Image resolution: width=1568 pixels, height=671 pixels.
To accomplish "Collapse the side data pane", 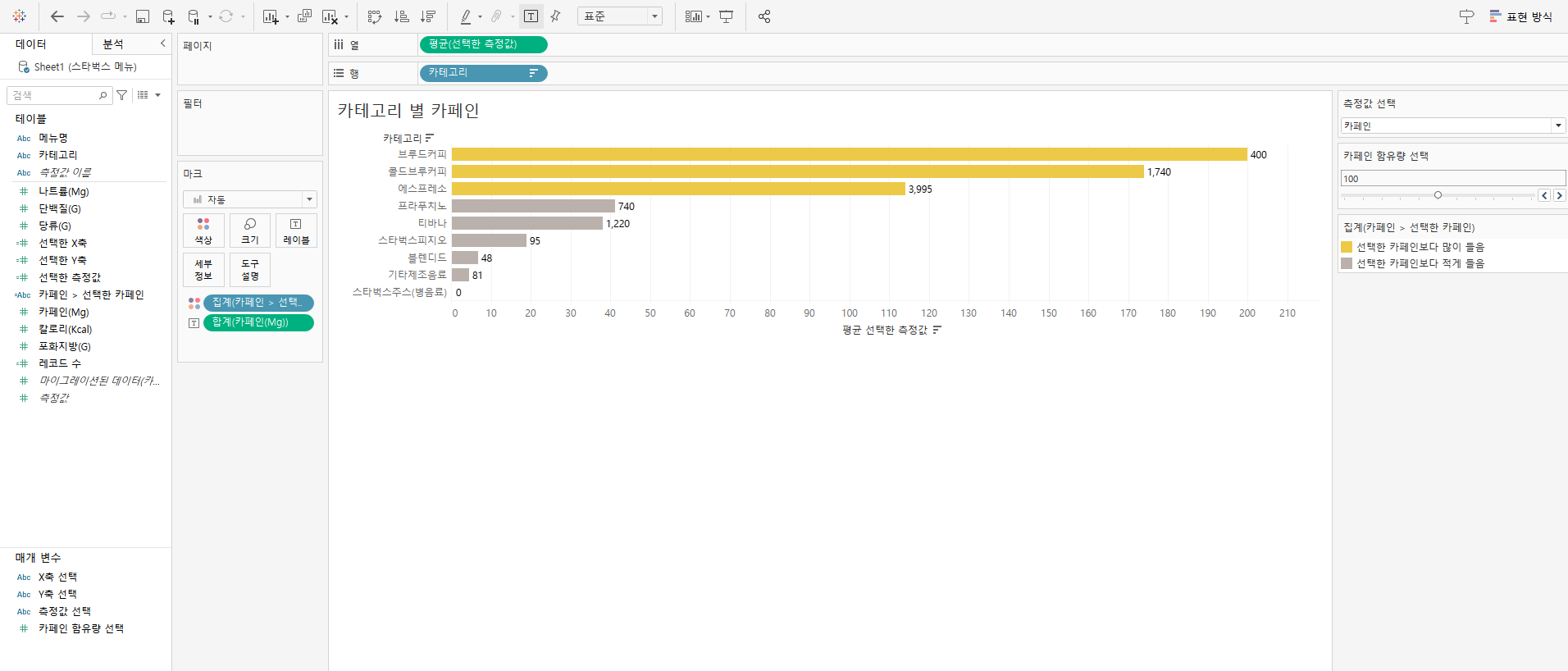I will point(162,43).
